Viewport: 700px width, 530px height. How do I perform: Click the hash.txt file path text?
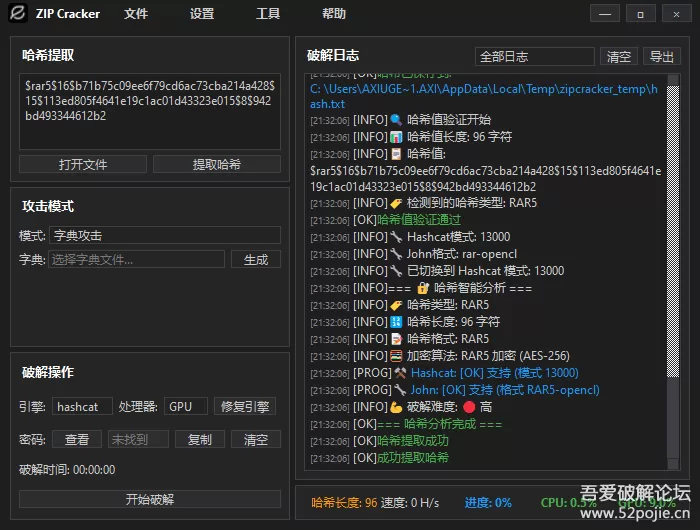point(483,96)
